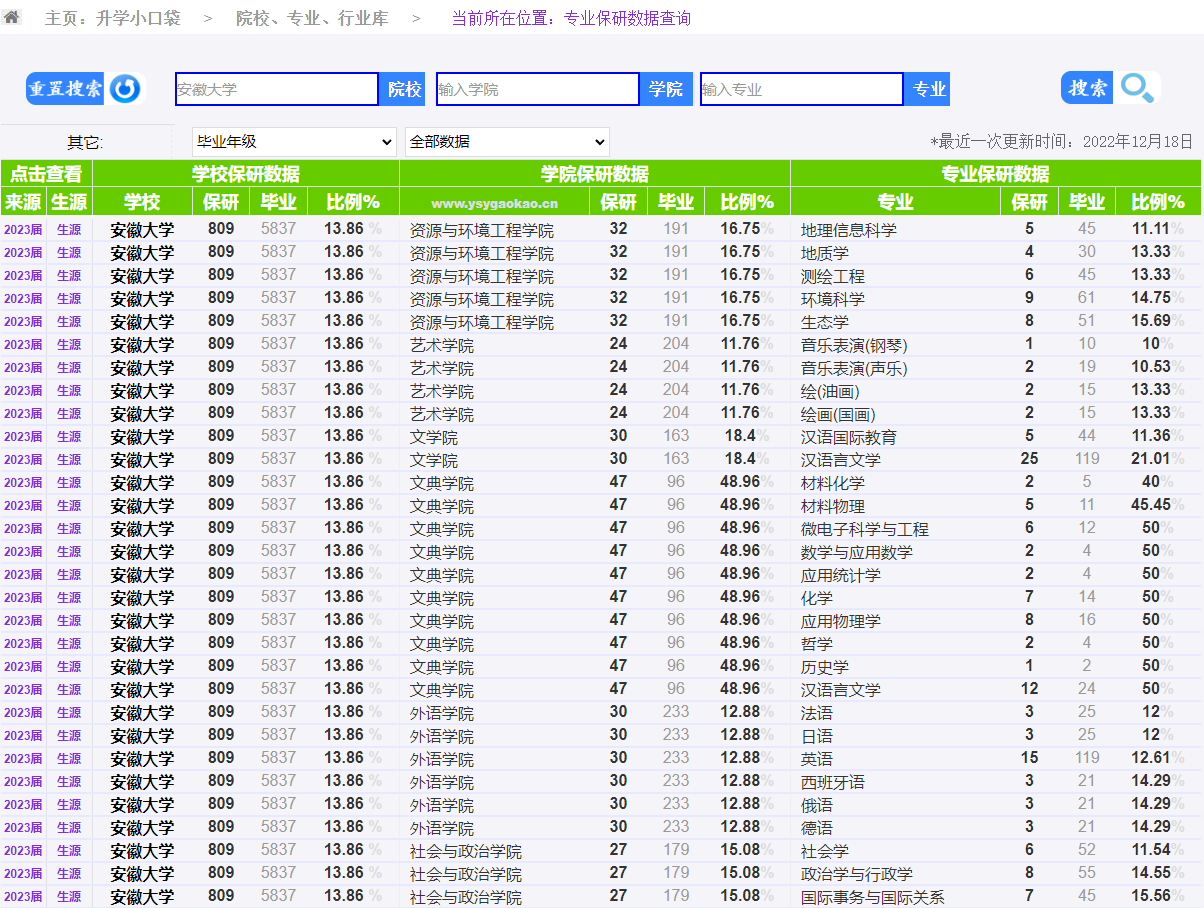The width and height of the screenshot is (1204, 908).
Task: Open 院校、专业、行业库 breadcrumb link
Action: click(312, 18)
